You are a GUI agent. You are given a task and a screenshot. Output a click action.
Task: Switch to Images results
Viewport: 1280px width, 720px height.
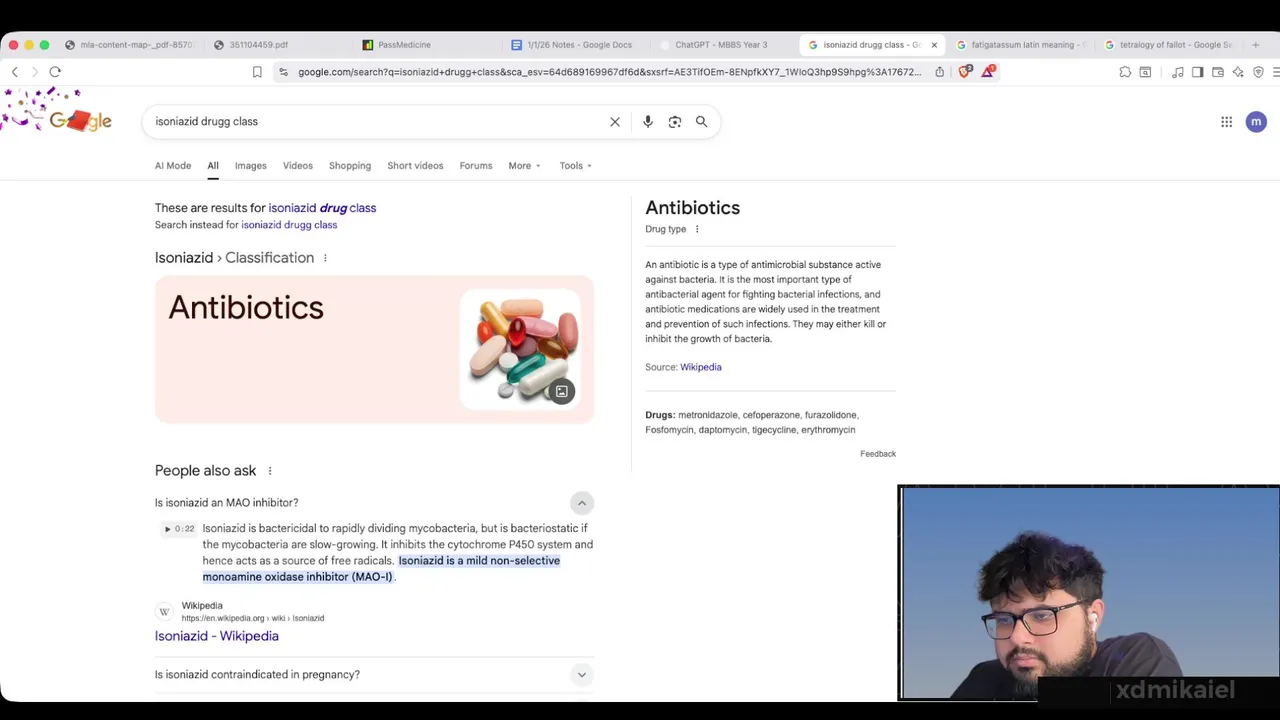[x=251, y=166]
